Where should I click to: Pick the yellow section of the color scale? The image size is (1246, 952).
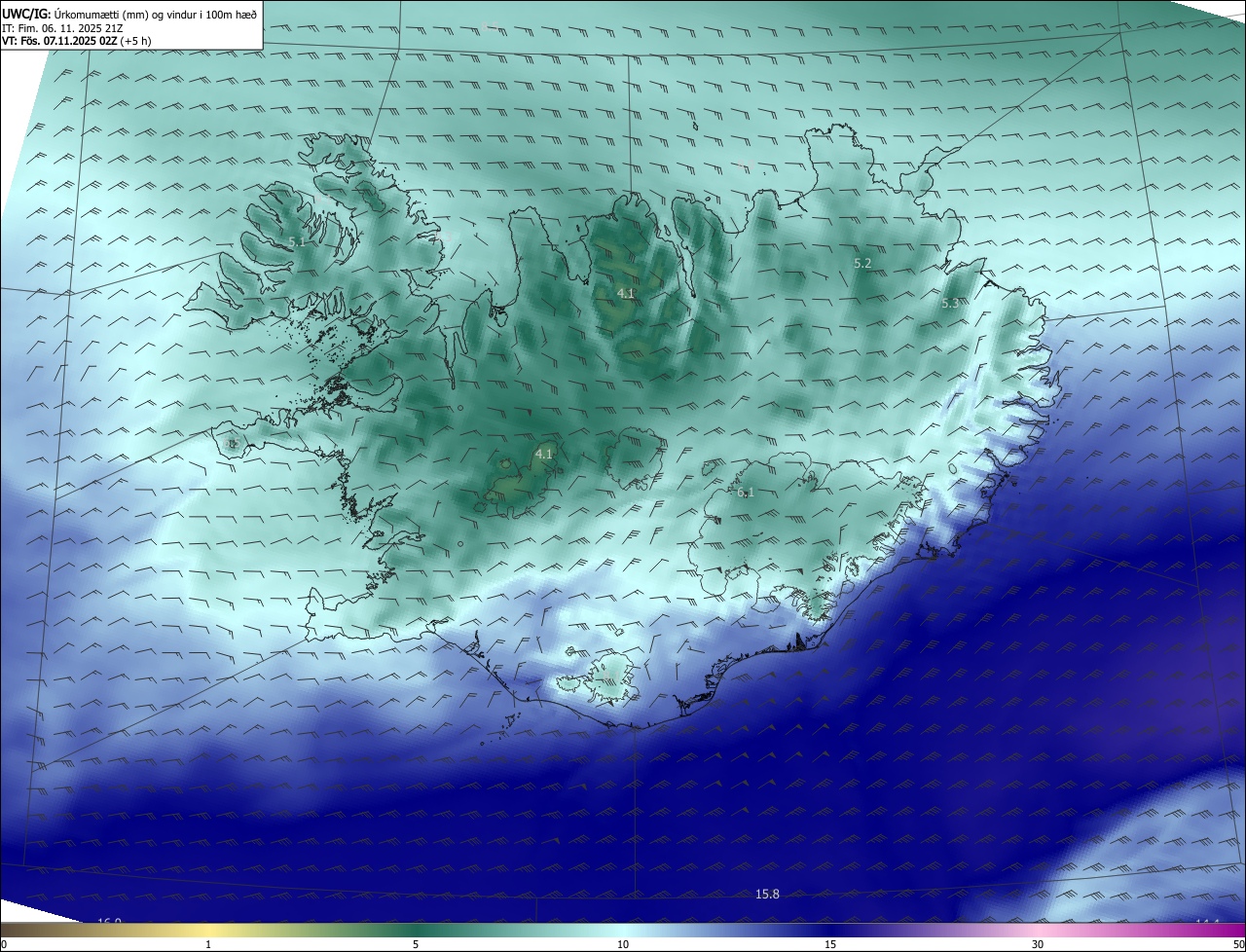pyautogui.click(x=208, y=931)
